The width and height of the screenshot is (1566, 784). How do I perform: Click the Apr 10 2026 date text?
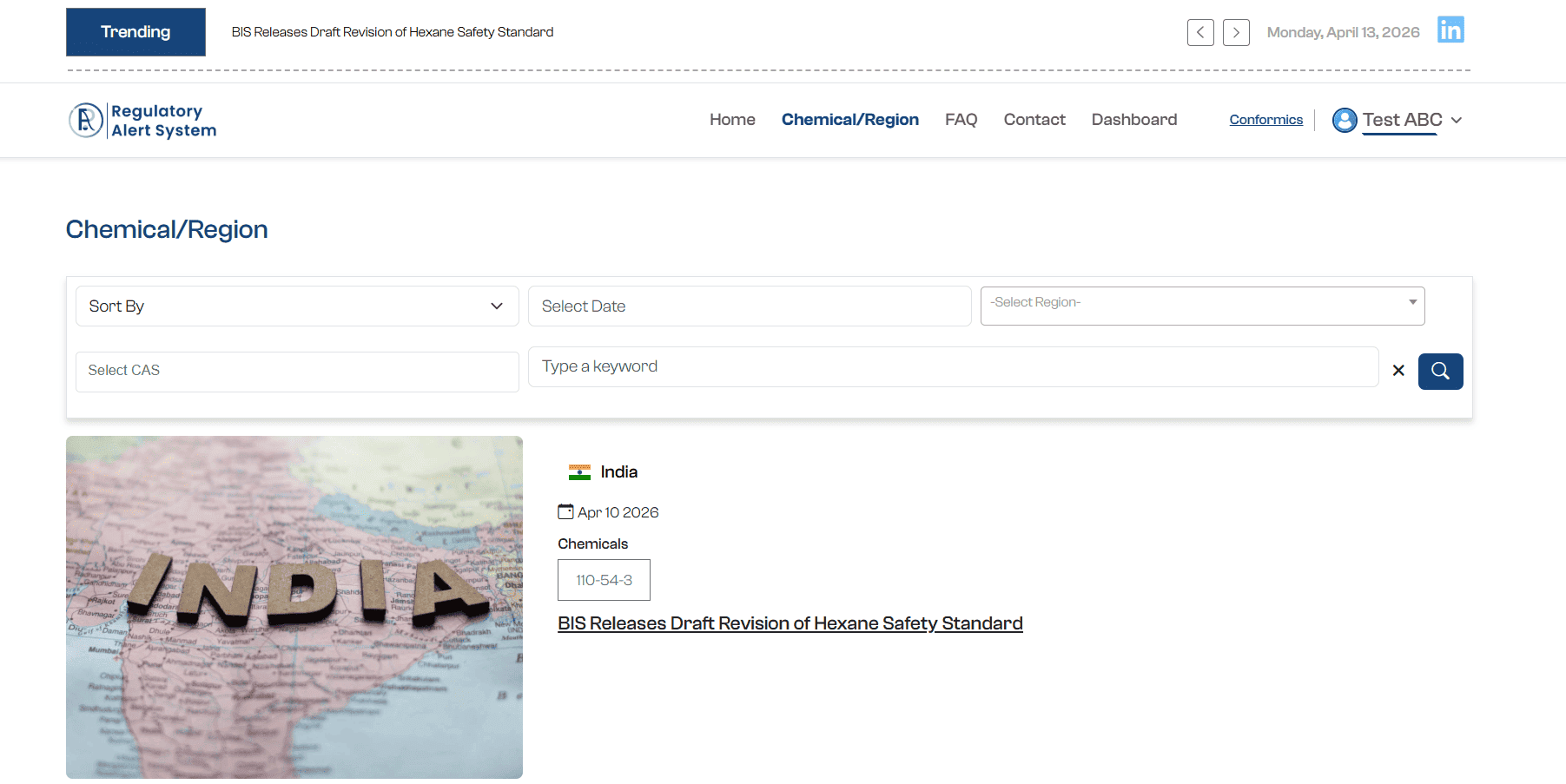point(618,512)
